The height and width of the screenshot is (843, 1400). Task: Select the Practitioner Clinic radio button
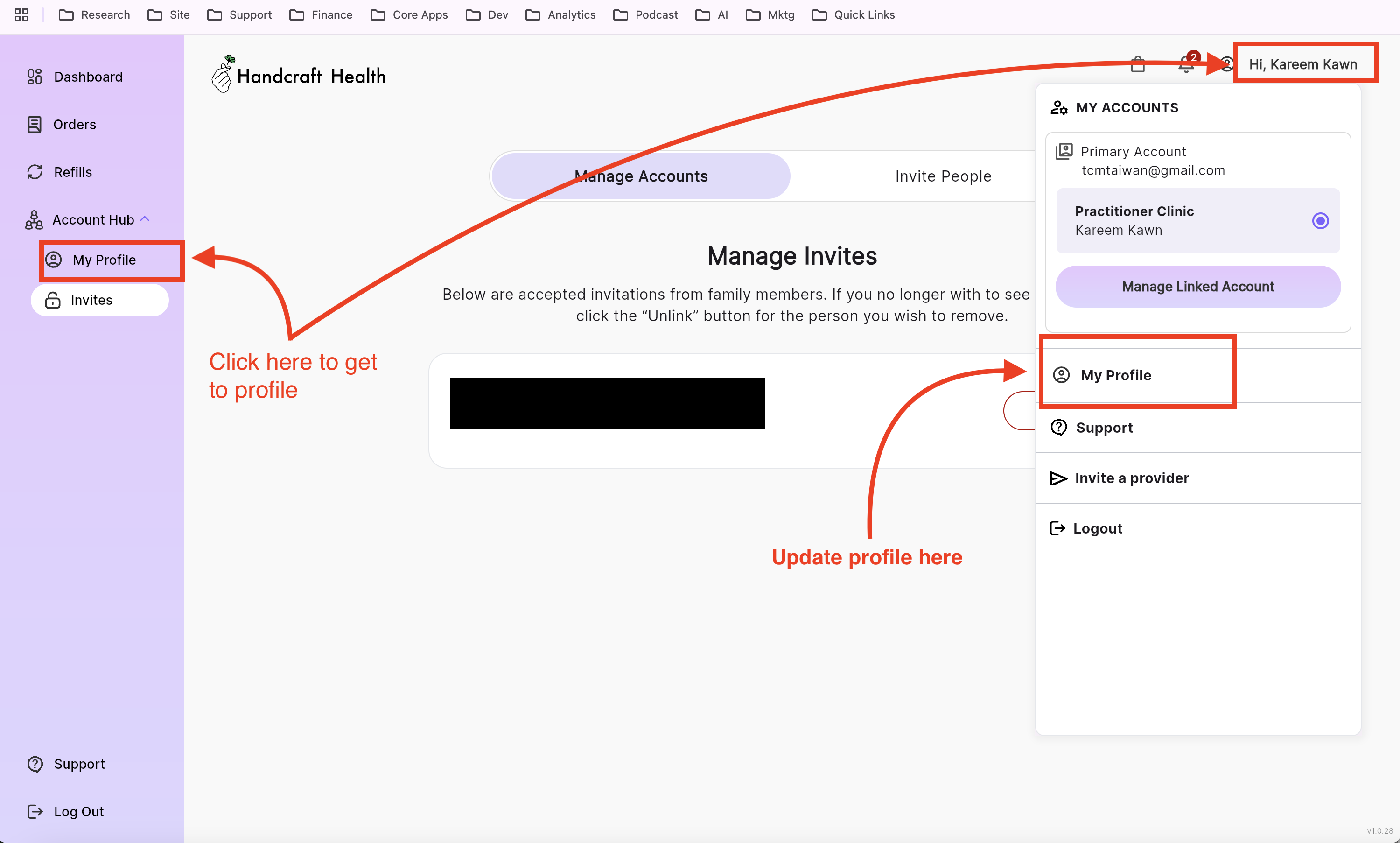click(1320, 220)
